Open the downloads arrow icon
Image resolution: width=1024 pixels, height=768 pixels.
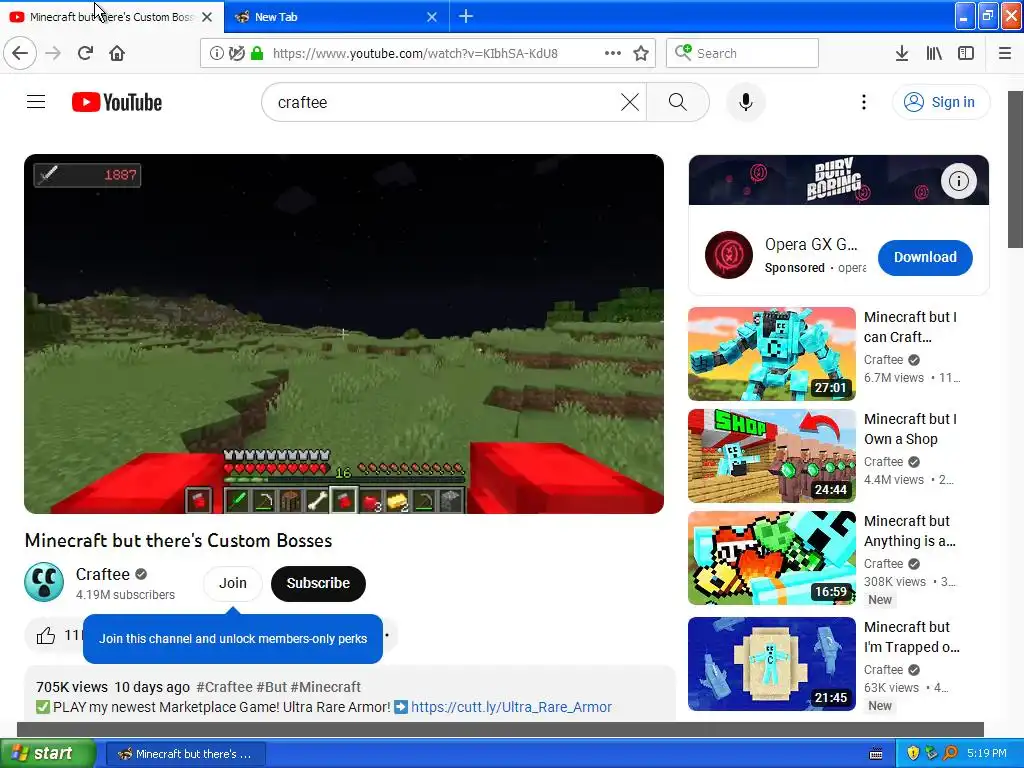[901, 53]
